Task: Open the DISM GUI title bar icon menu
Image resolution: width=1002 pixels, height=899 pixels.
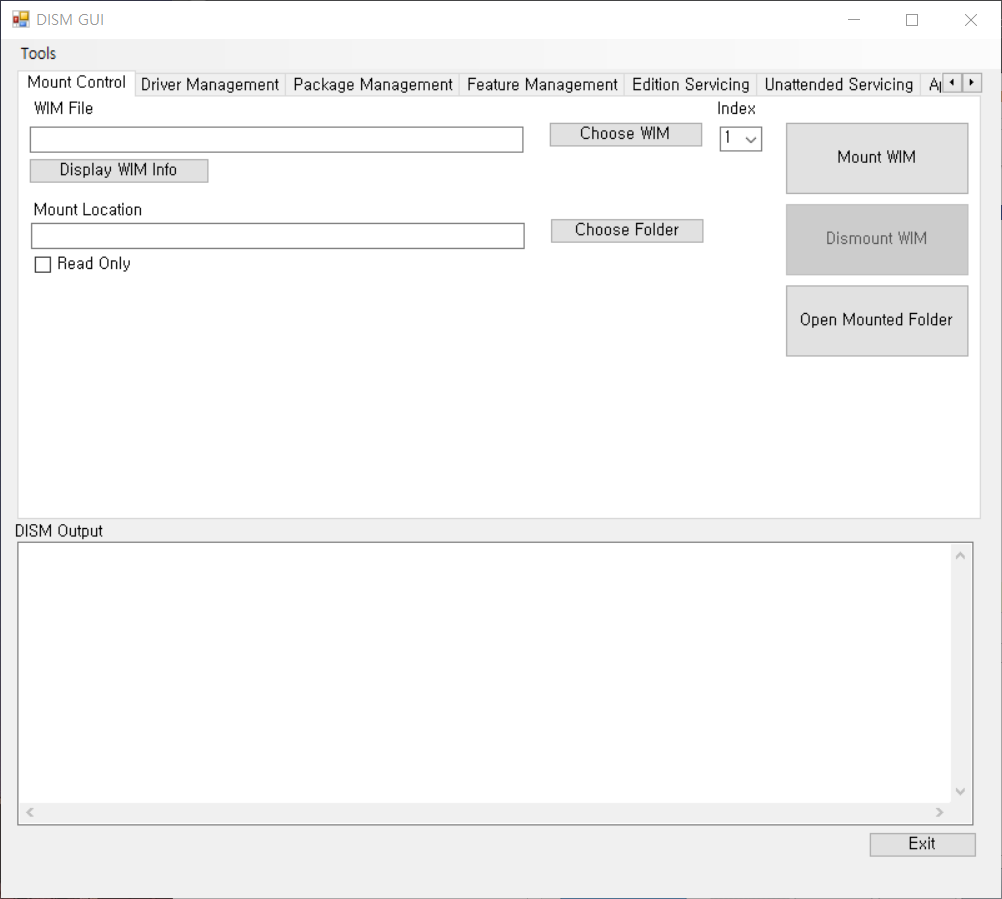Action: point(20,18)
